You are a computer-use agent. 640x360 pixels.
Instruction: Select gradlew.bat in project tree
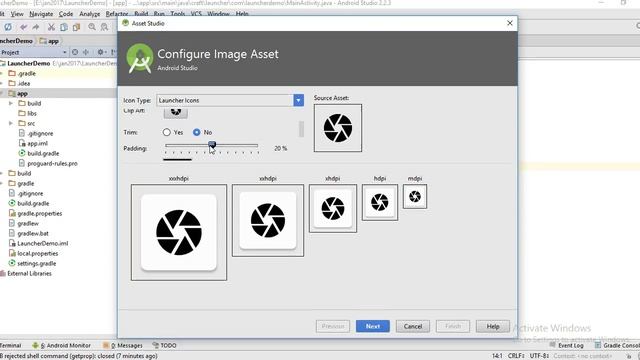[33, 233]
